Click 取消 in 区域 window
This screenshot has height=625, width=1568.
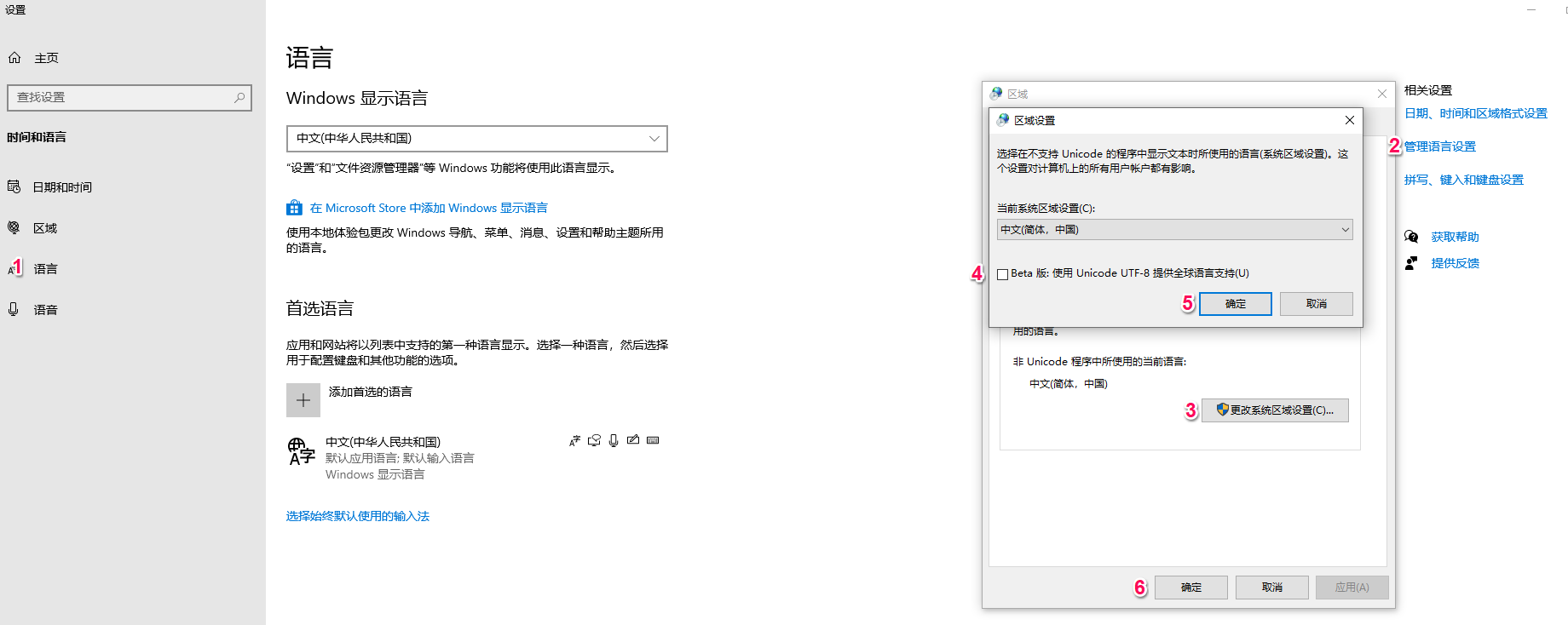[x=1272, y=588]
